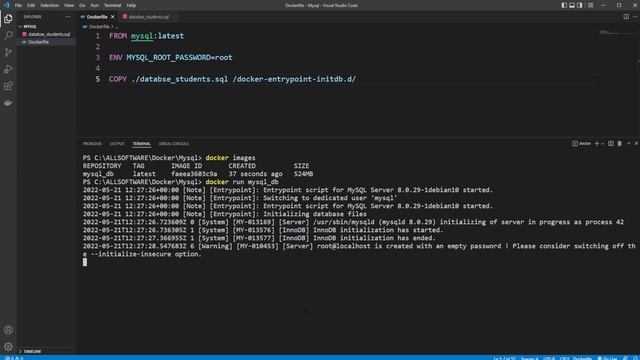The width and height of the screenshot is (640, 360).
Task: Click the docker terminal profile label
Action: [582, 144]
